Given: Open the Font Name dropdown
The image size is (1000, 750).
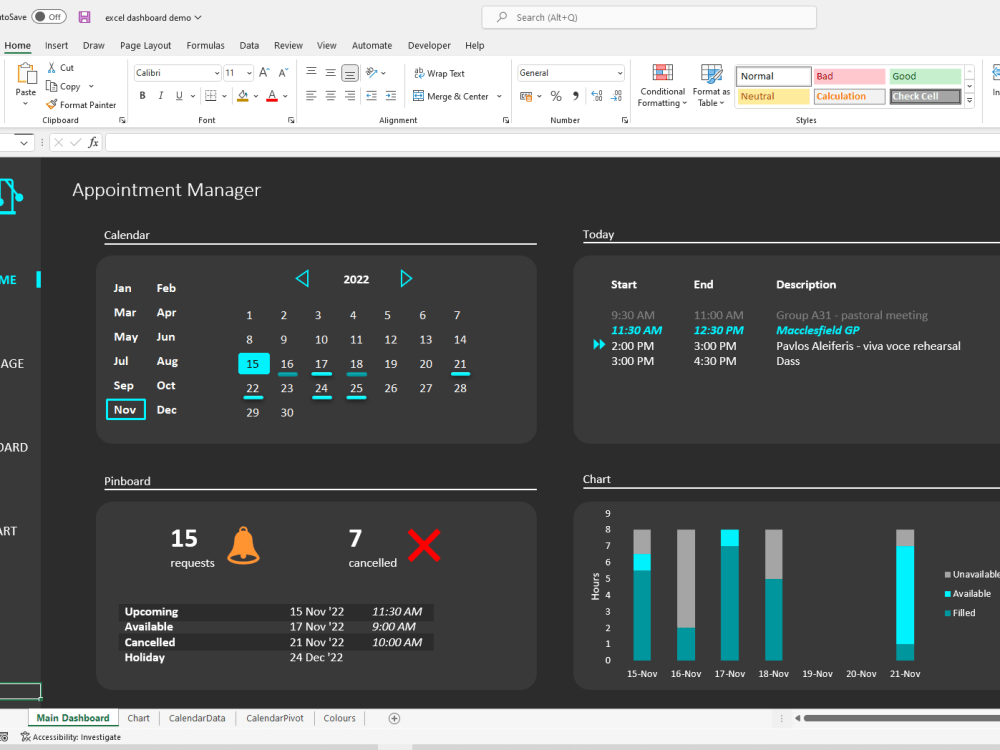Looking at the screenshot, I should click(x=177, y=72).
